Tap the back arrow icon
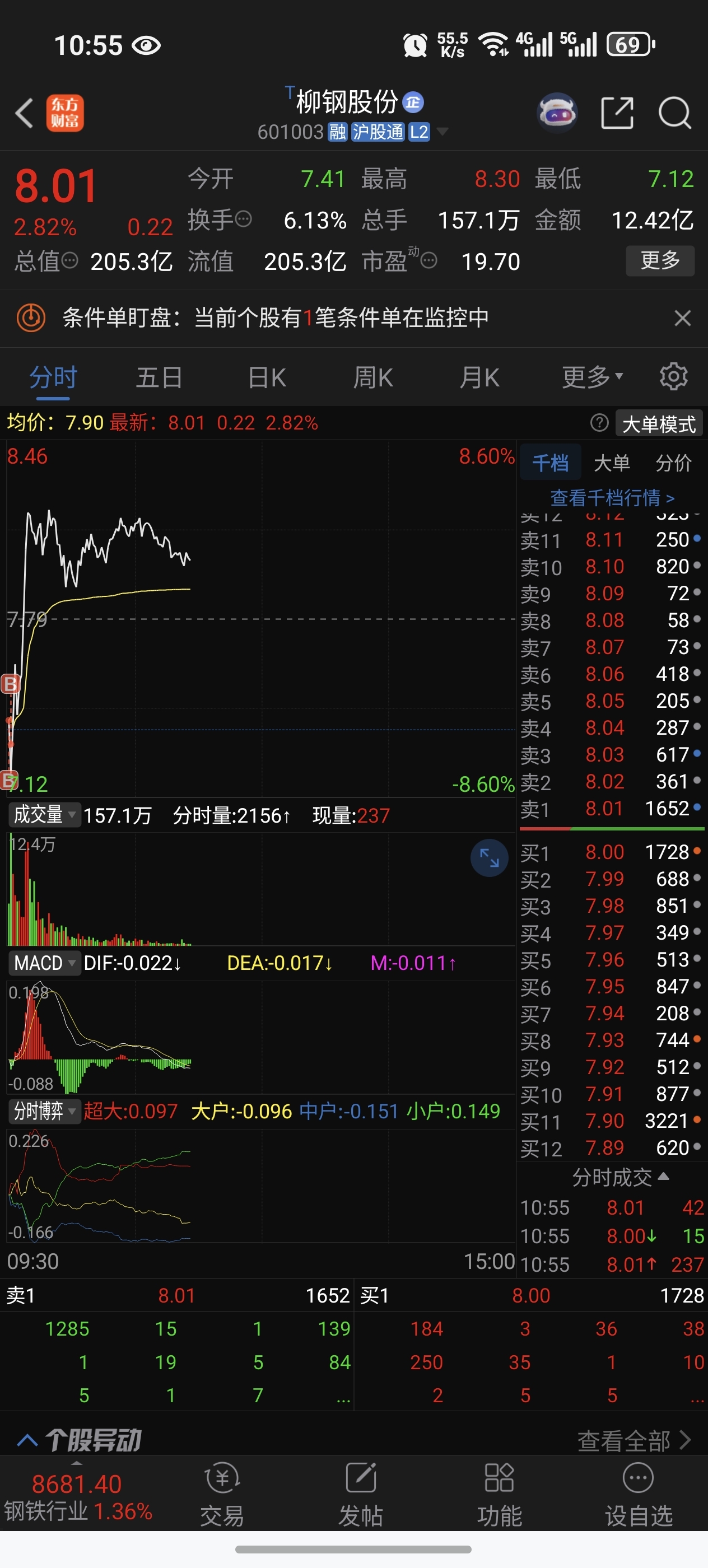Viewport: 708px width, 1568px height. click(24, 113)
